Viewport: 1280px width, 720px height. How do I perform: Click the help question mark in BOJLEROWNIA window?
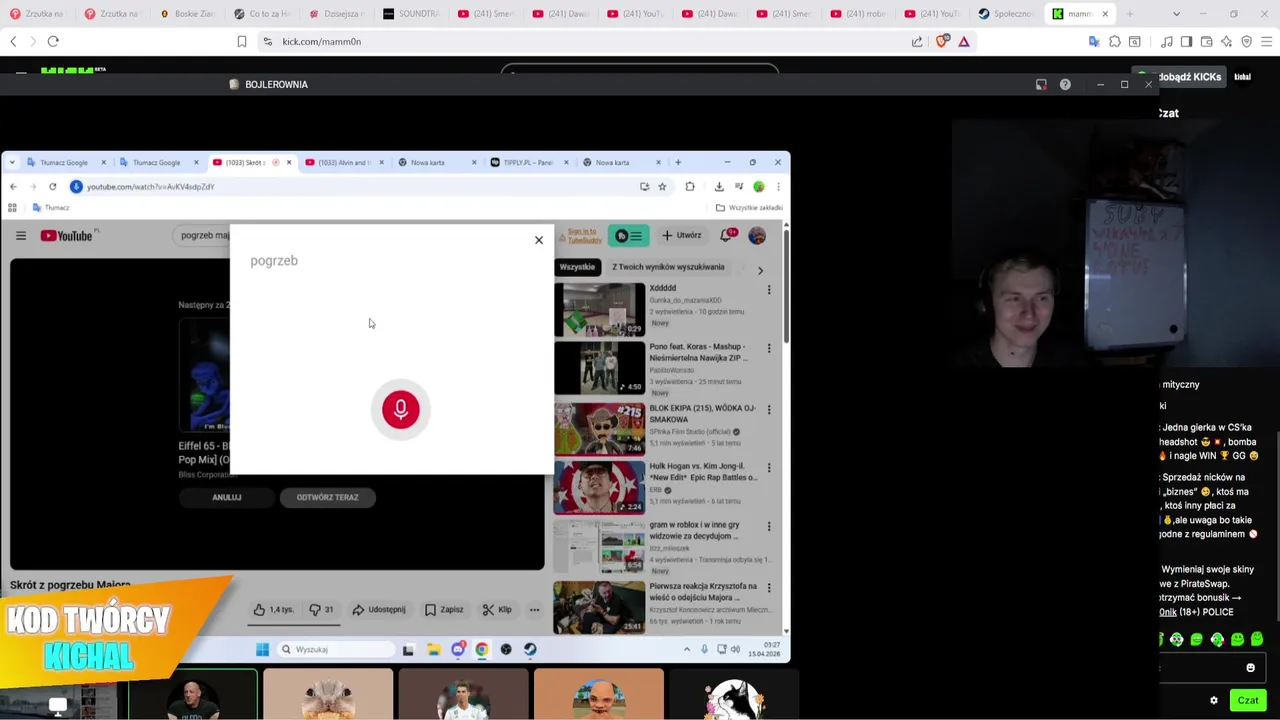click(x=1065, y=84)
